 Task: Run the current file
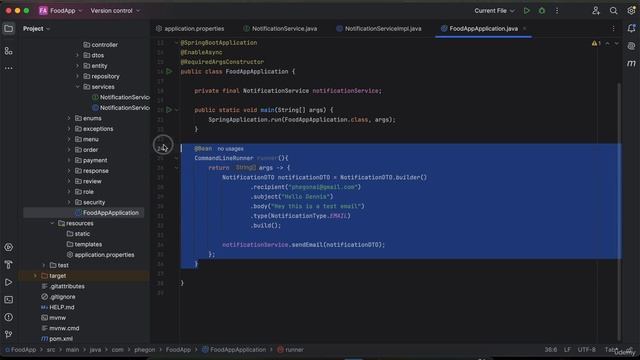(527, 11)
